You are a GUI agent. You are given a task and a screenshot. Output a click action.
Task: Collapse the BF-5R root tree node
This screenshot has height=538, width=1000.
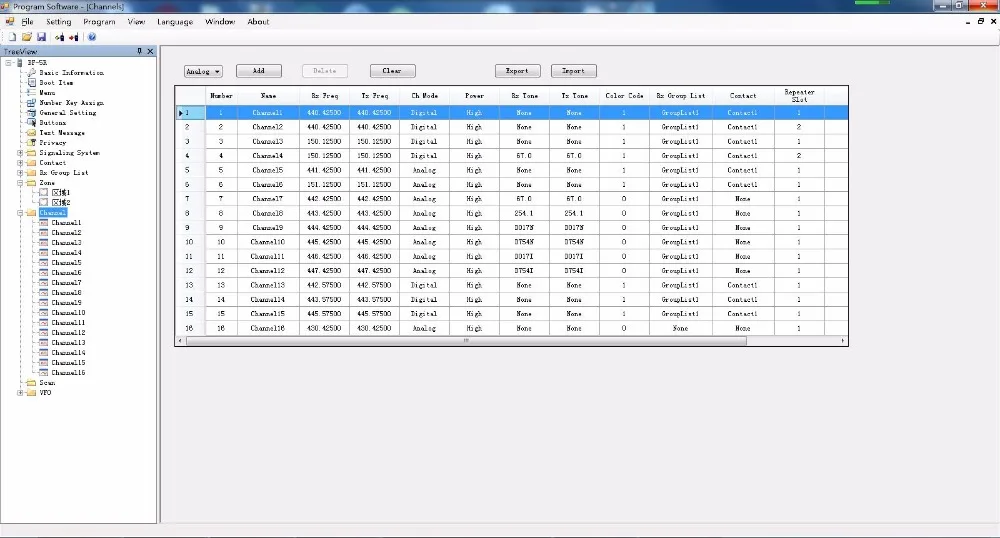point(8,62)
